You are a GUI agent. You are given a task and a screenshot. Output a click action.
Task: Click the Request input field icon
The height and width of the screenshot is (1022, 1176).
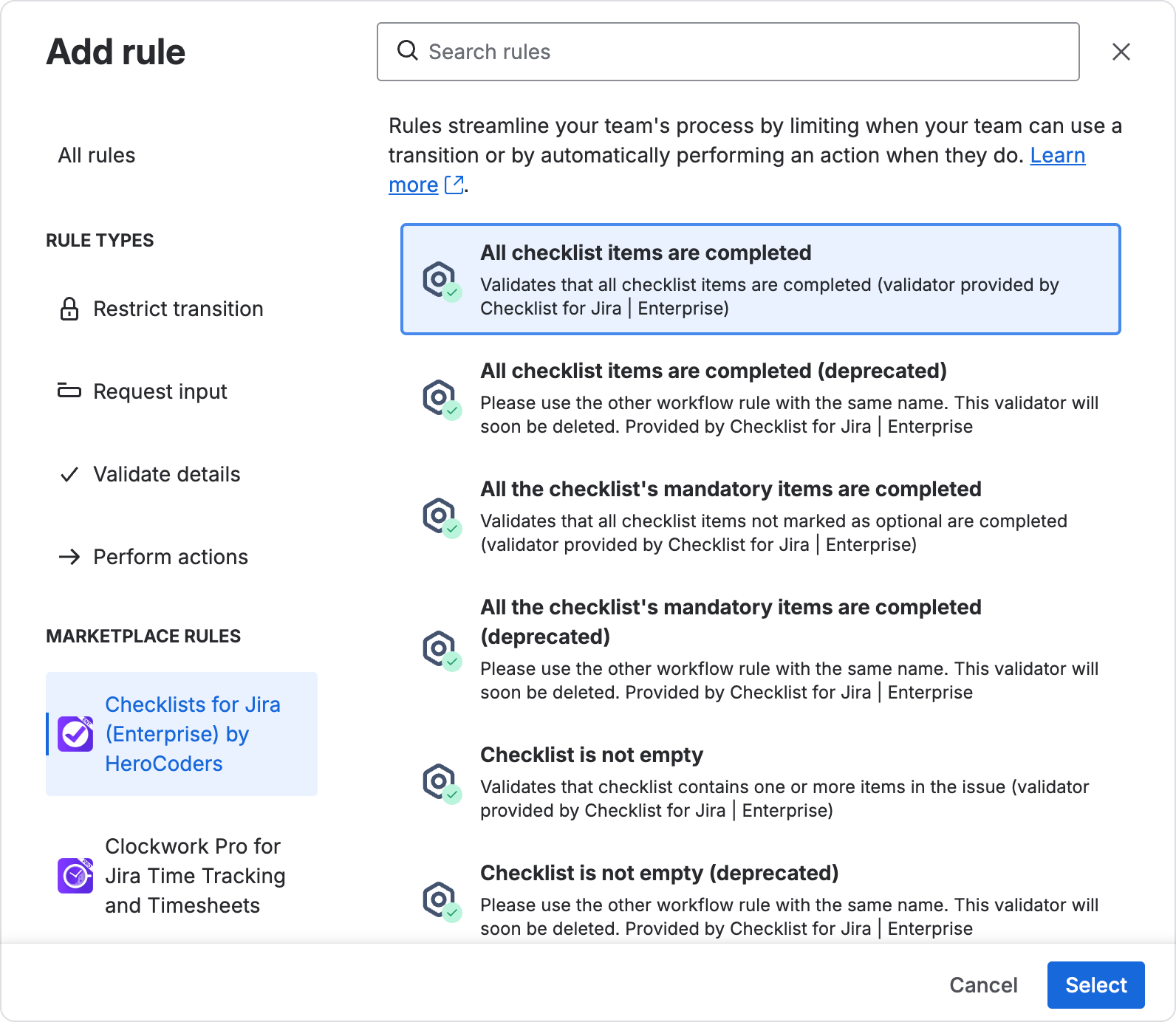pos(69,391)
